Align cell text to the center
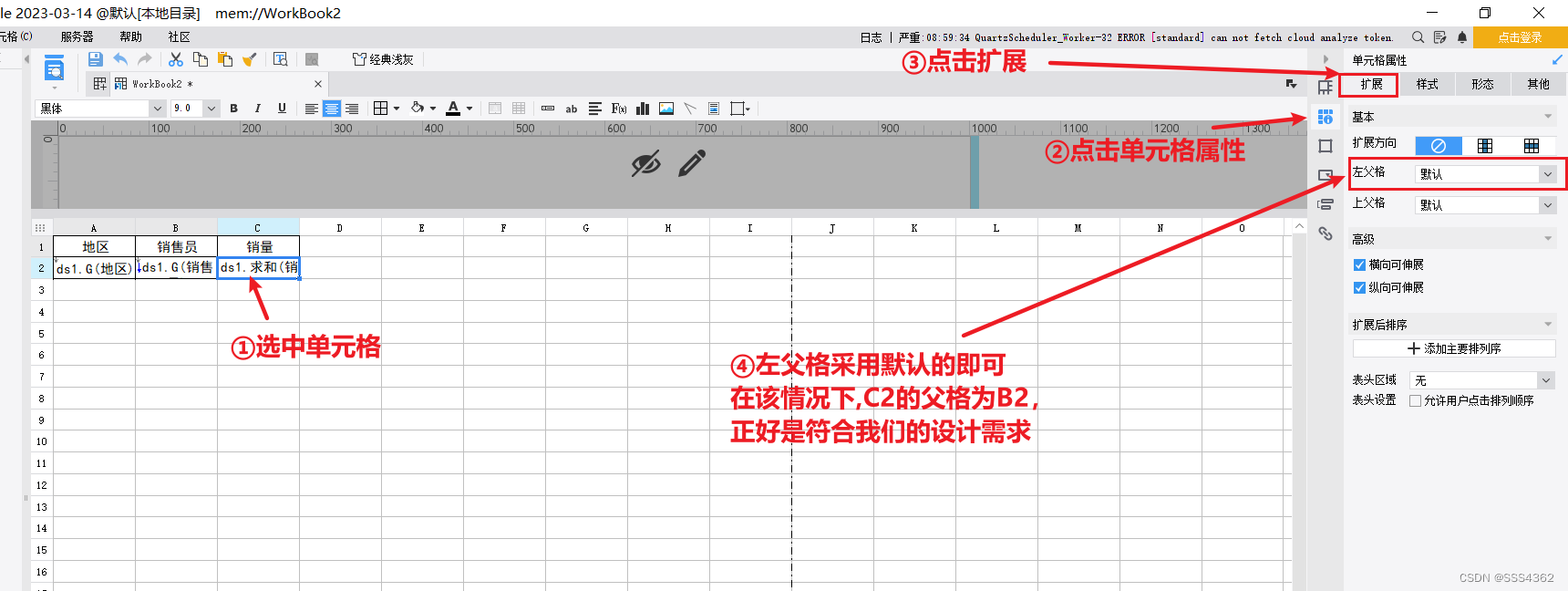 [332, 109]
